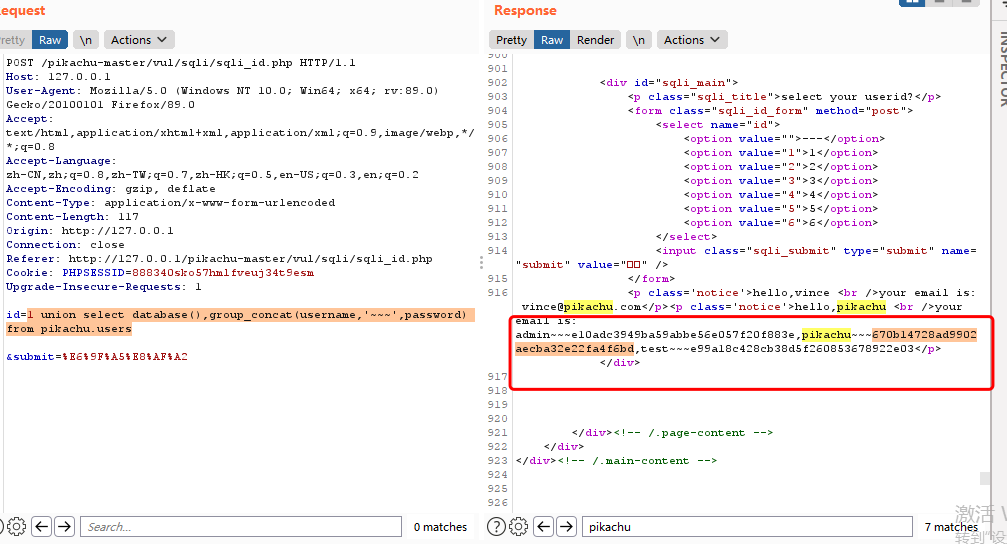The image size is (1007, 544).
Task: Click the User-Agent header line
Action: coord(222,98)
